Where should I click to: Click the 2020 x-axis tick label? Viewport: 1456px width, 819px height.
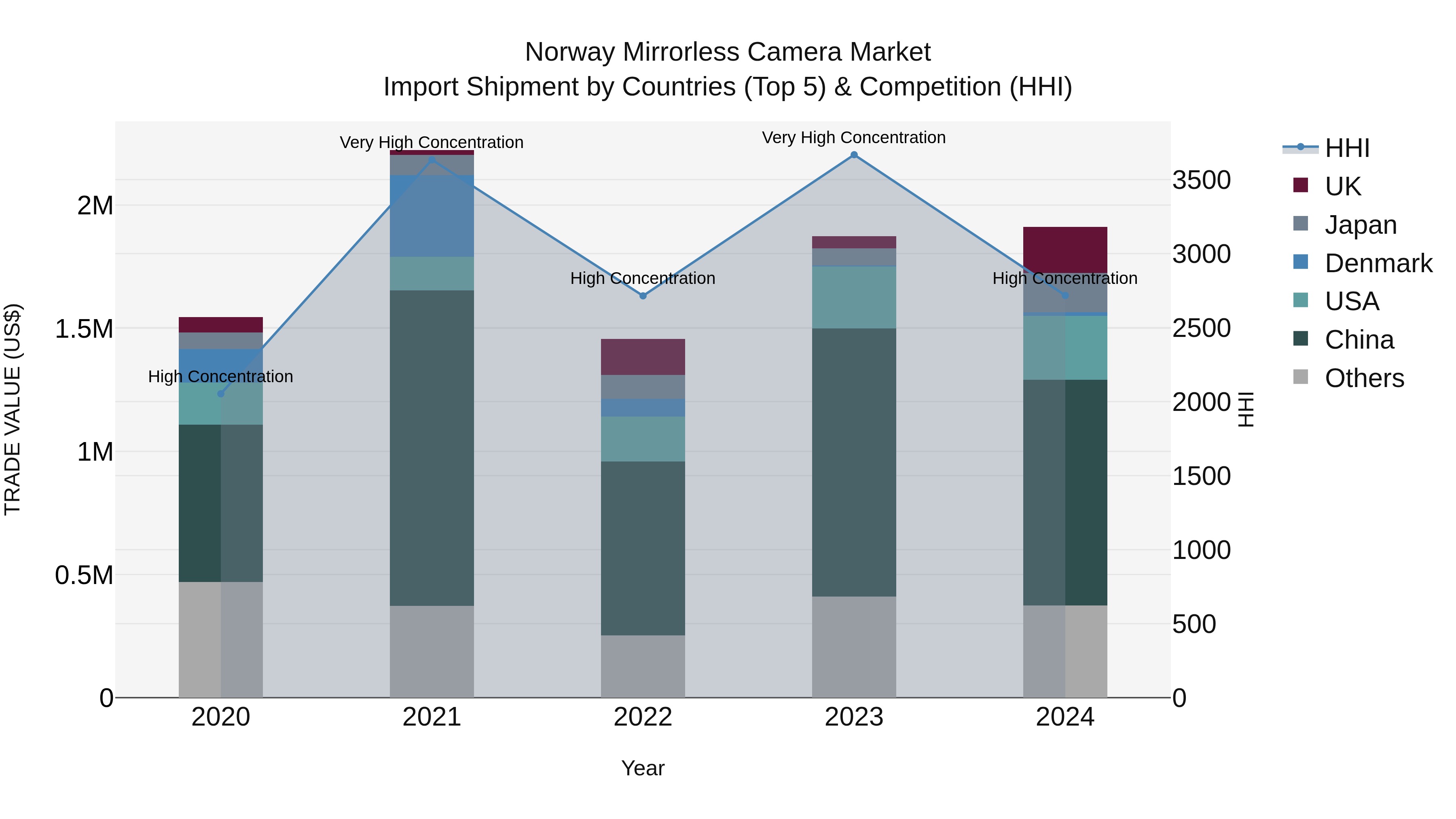pyautogui.click(x=221, y=717)
